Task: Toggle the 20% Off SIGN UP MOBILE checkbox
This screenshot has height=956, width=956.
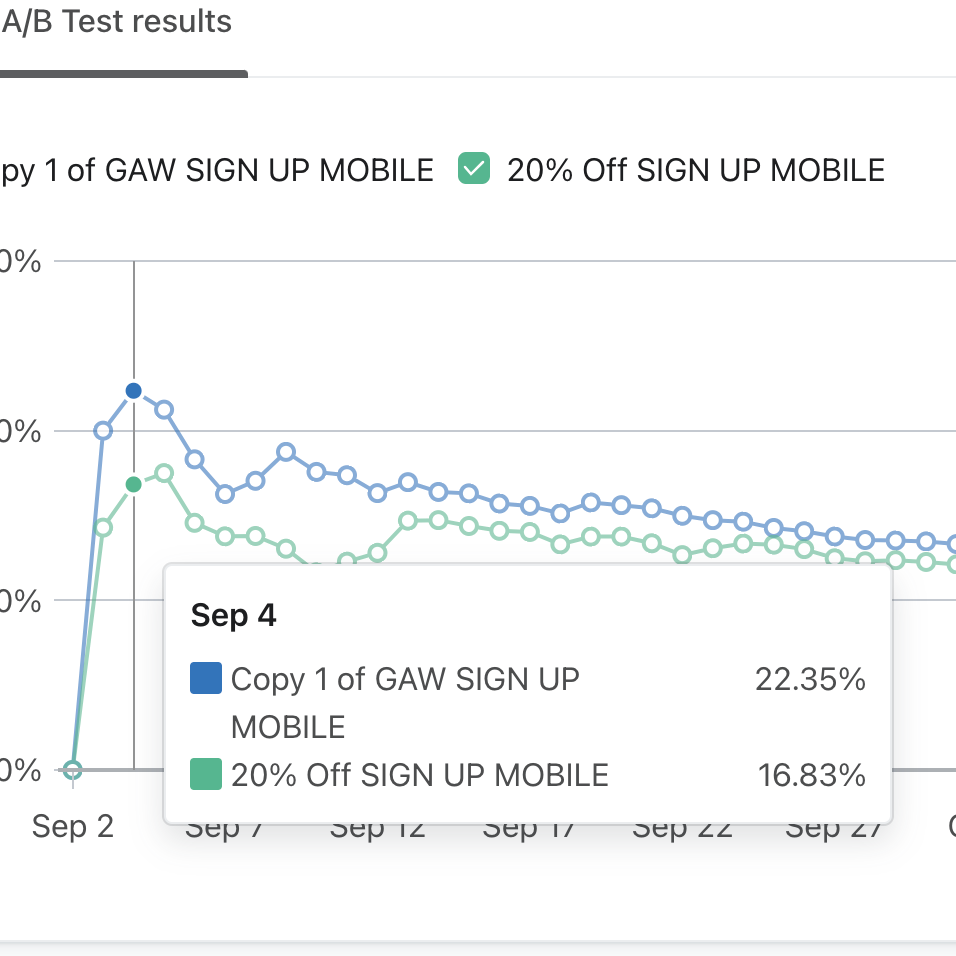Action: pyautogui.click(x=474, y=169)
